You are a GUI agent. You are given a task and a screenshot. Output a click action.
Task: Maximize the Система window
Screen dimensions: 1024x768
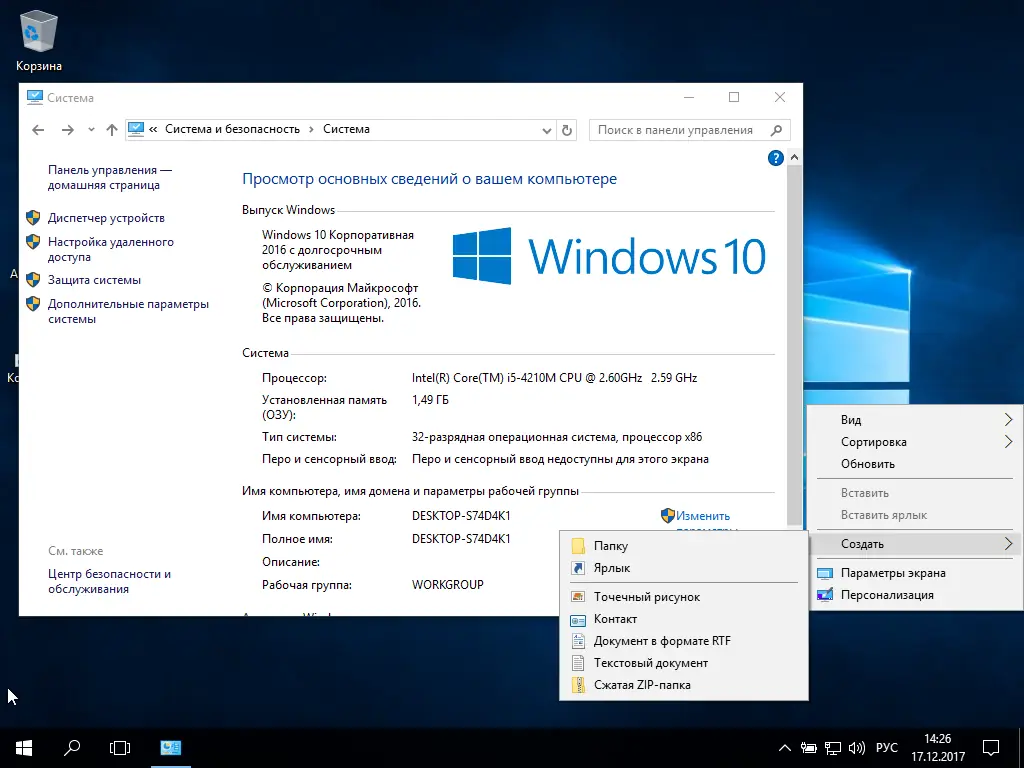pyautogui.click(x=734, y=97)
